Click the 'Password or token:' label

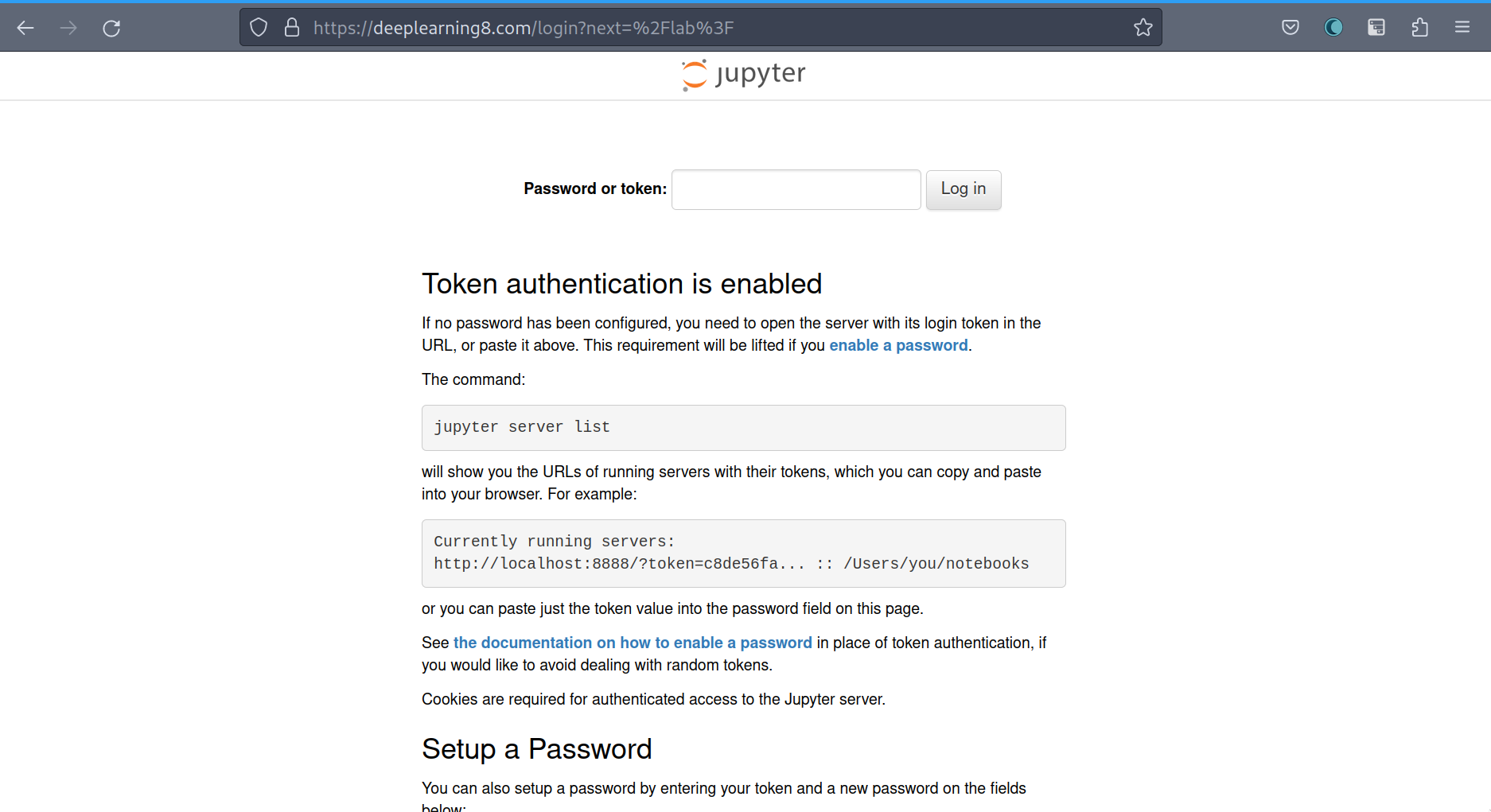point(595,188)
